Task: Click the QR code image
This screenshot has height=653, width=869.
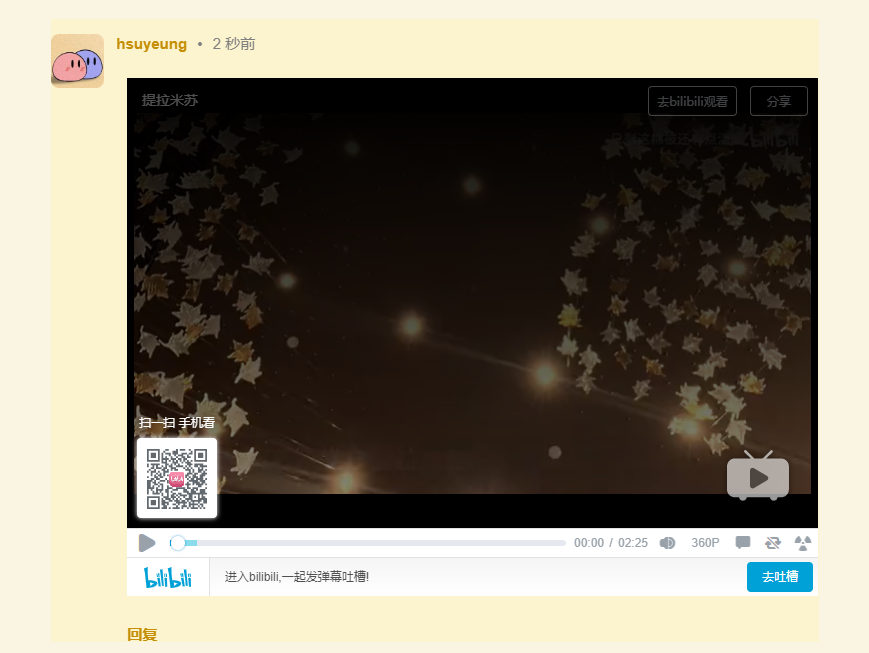Action: tap(177, 478)
